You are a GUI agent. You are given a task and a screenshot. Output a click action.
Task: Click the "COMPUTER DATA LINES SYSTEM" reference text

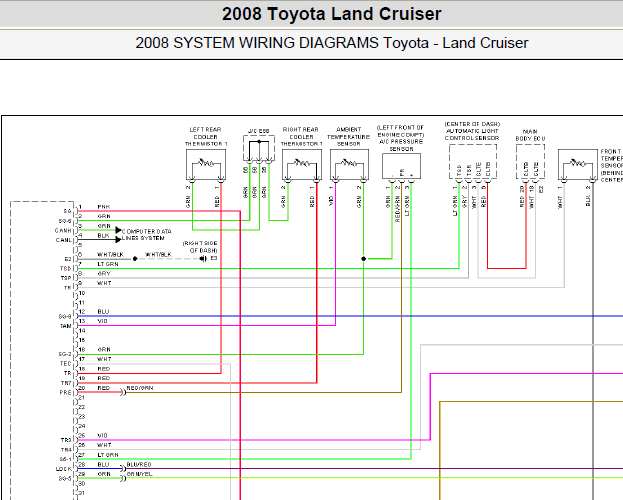pos(146,234)
